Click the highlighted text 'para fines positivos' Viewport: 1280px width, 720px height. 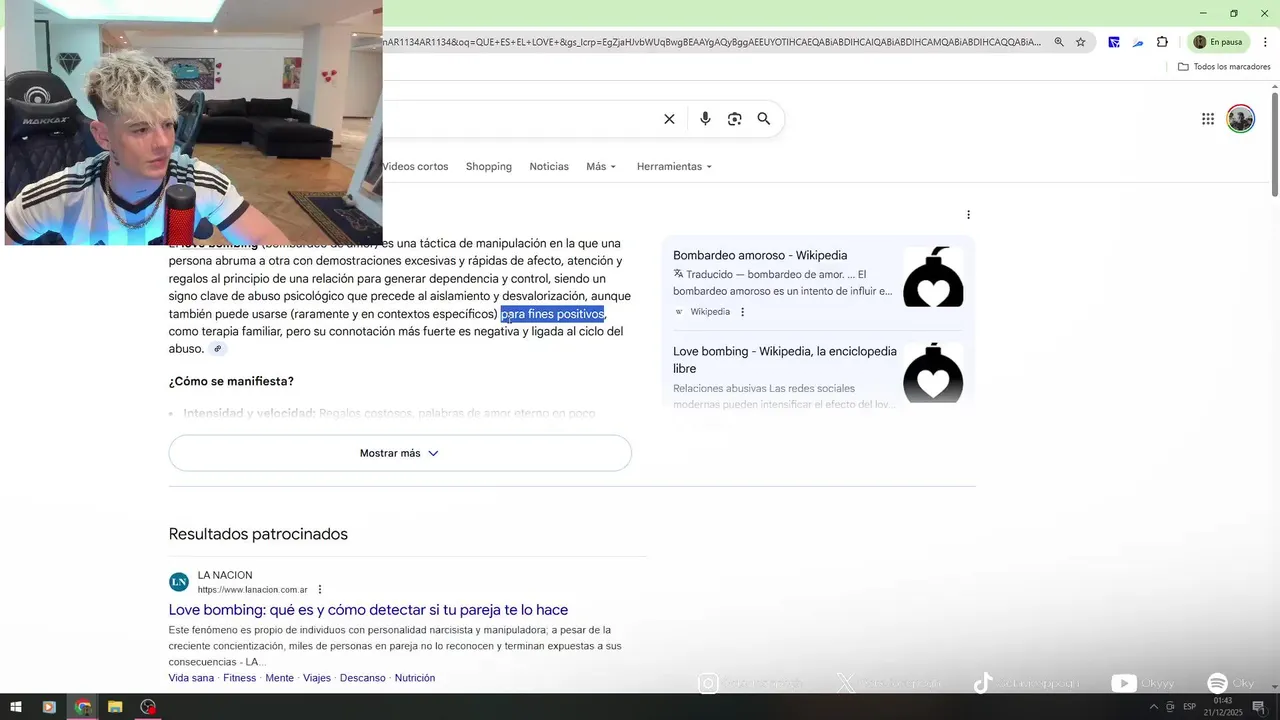[553, 314]
